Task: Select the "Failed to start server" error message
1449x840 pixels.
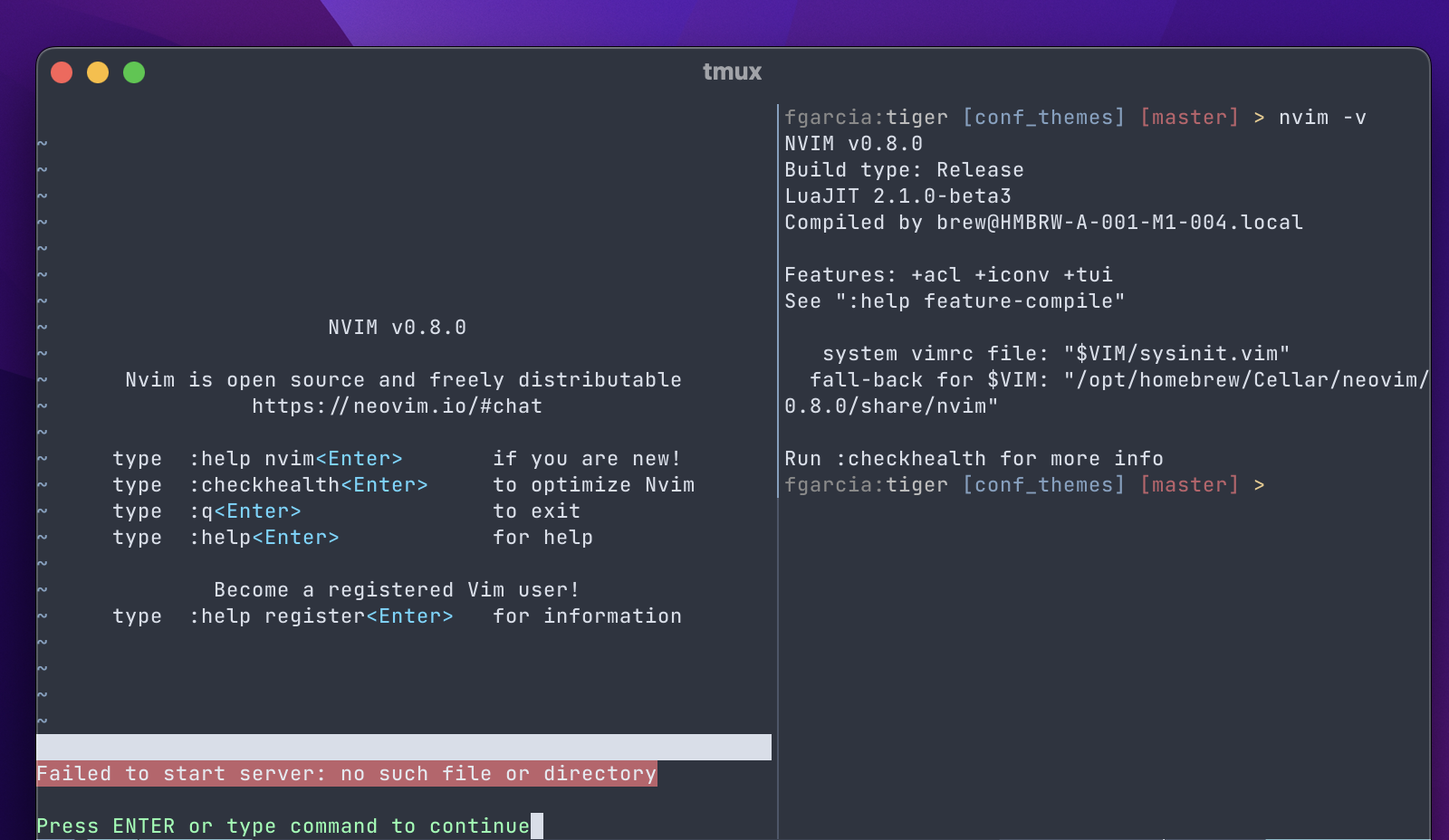Action: click(346, 773)
